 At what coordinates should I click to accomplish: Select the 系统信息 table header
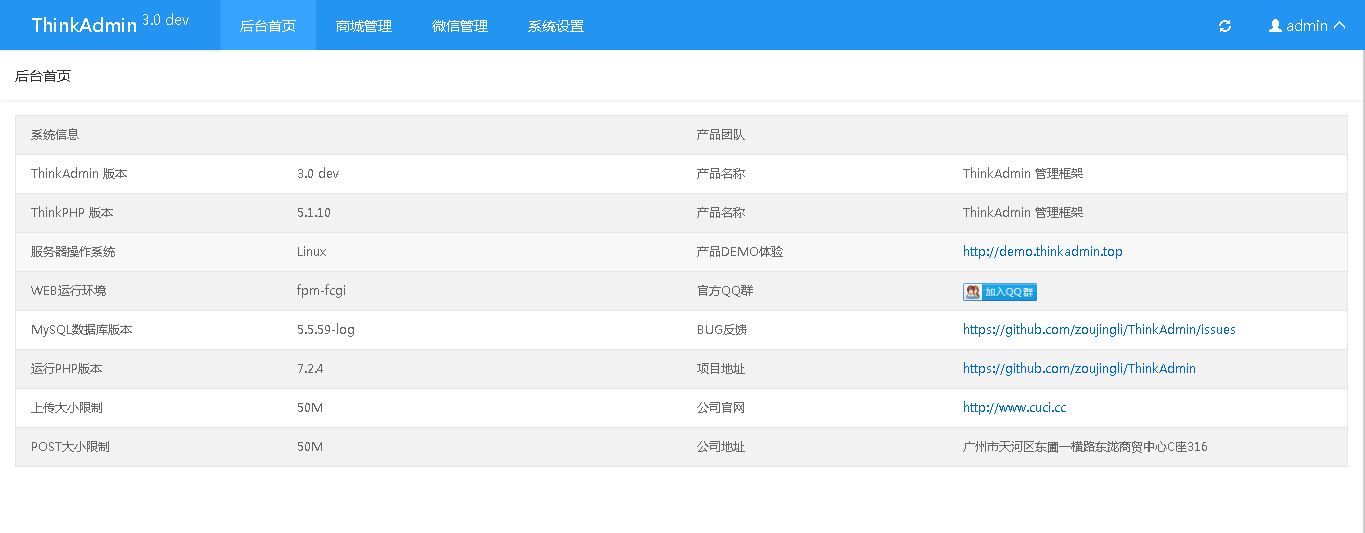pyautogui.click(x=55, y=135)
